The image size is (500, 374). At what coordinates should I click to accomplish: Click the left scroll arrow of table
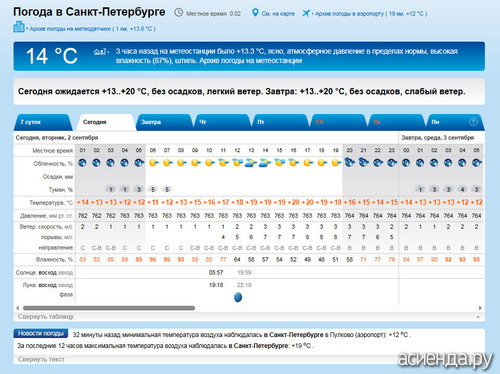(x=18, y=308)
